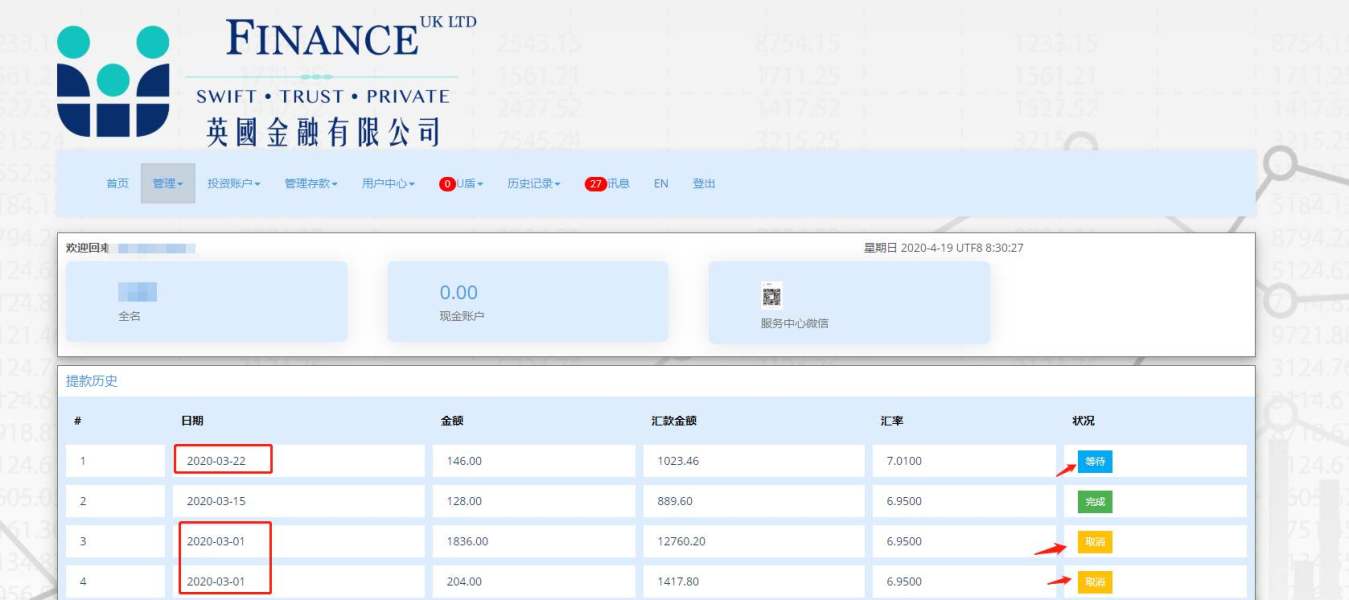Expand the 管理 dropdown menu

coord(168,184)
